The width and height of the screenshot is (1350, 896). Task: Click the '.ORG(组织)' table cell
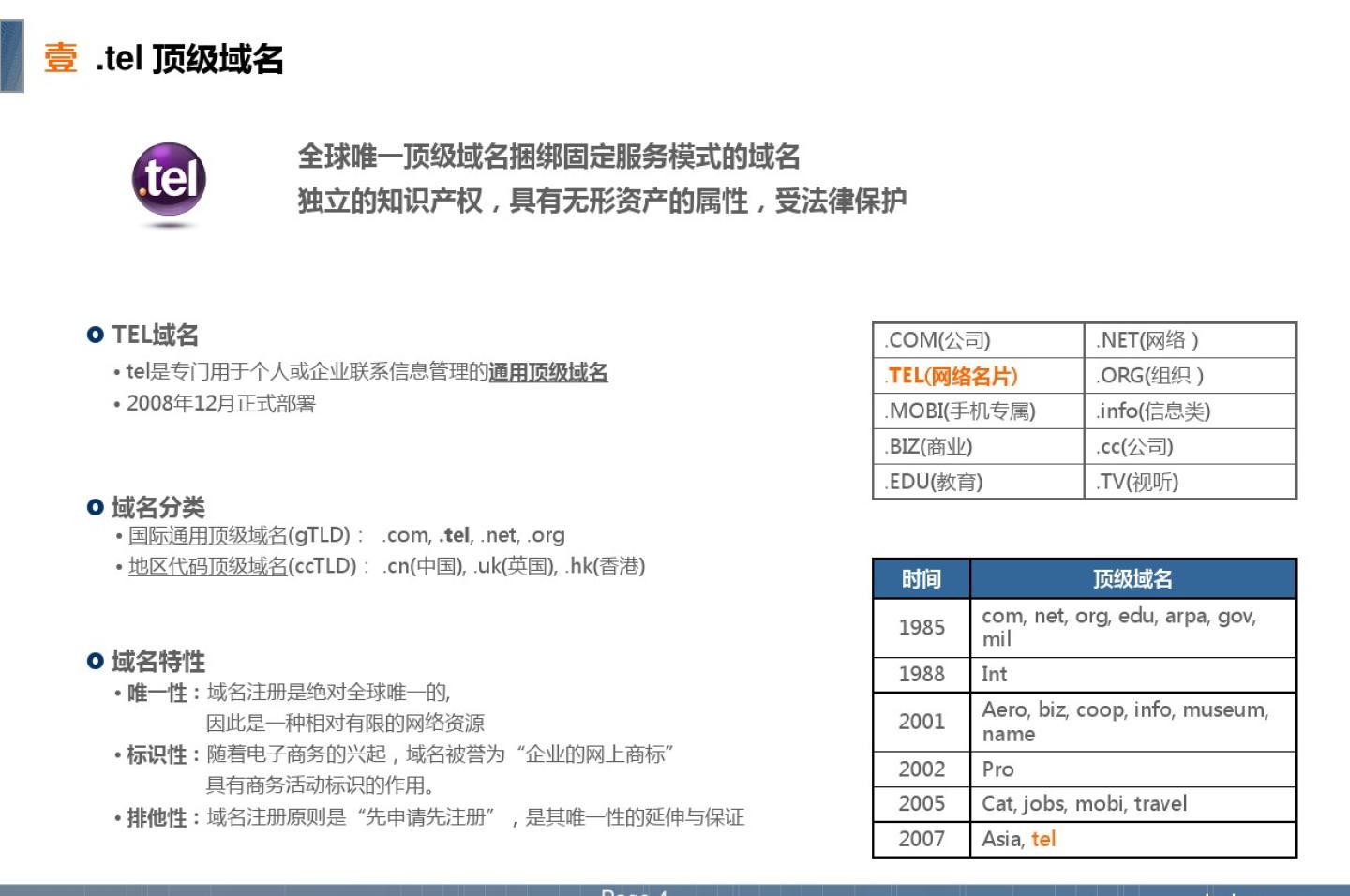point(1191,376)
